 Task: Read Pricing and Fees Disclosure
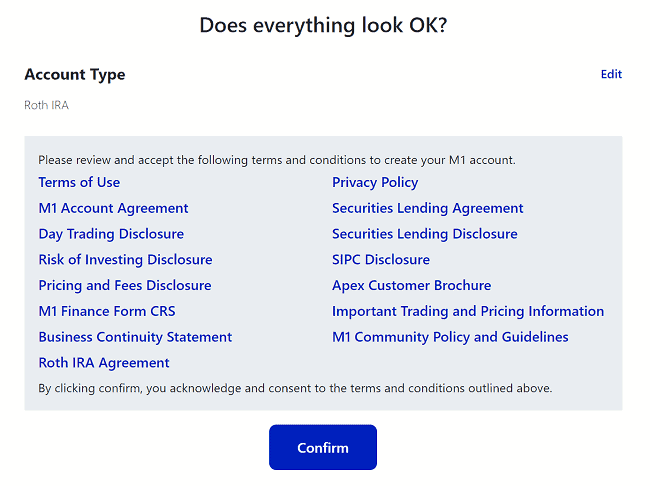(125, 286)
